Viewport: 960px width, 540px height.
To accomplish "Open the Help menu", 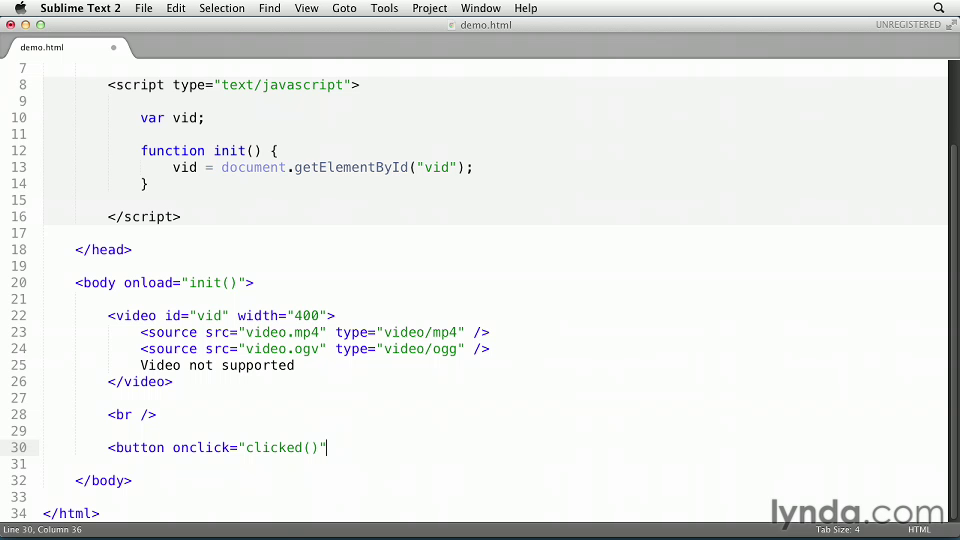I will 525,8.
